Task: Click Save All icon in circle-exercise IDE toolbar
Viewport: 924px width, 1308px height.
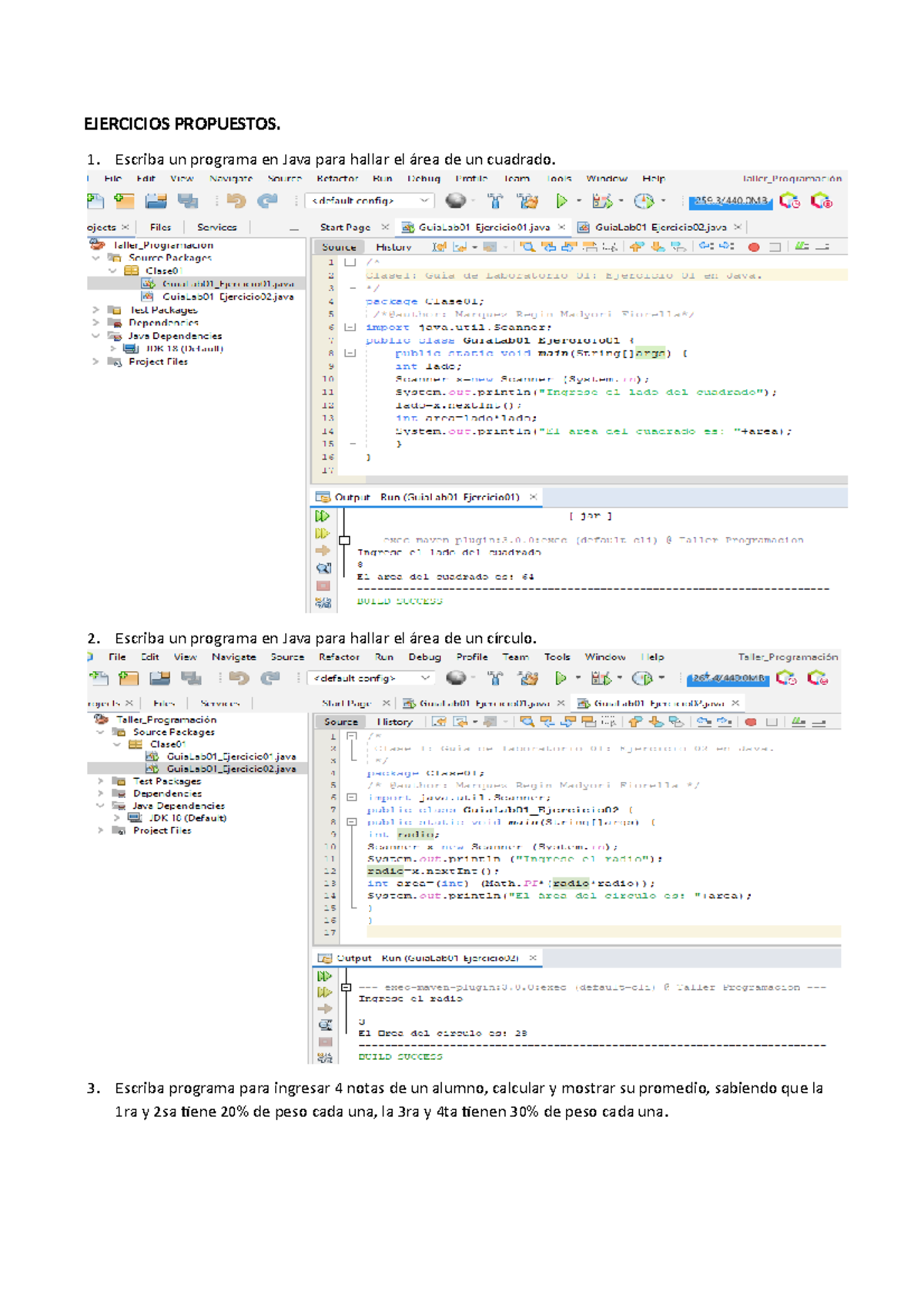Action: [191, 679]
